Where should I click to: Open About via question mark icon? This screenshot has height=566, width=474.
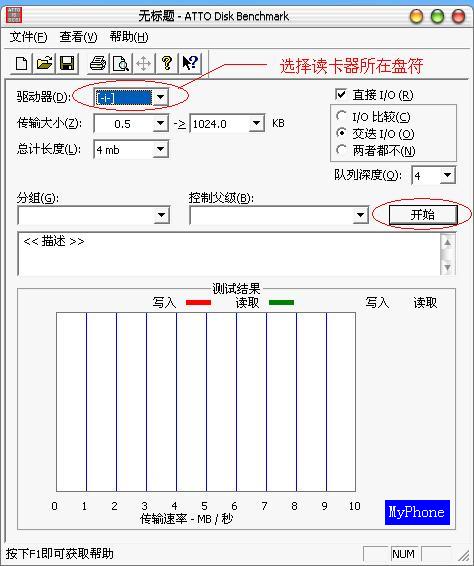tap(166, 64)
